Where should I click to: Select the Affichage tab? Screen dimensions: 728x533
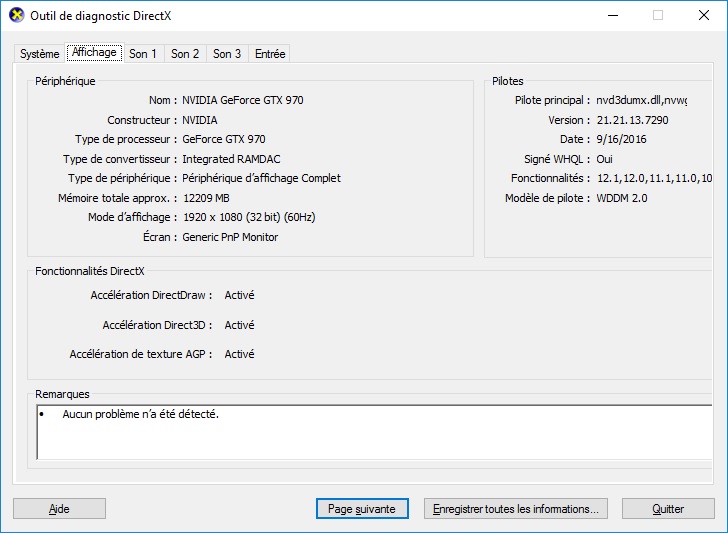click(94, 52)
